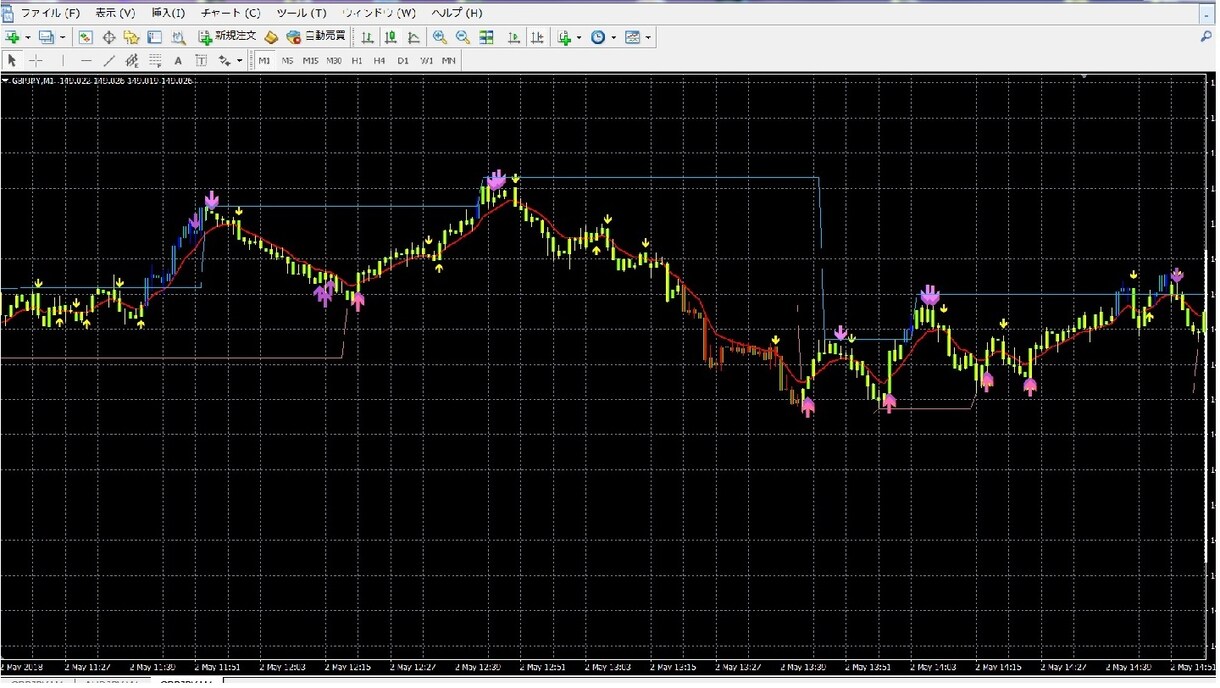Open the Strategy Tester
Viewport: 1220px width, 688px height.
pos(178,37)
